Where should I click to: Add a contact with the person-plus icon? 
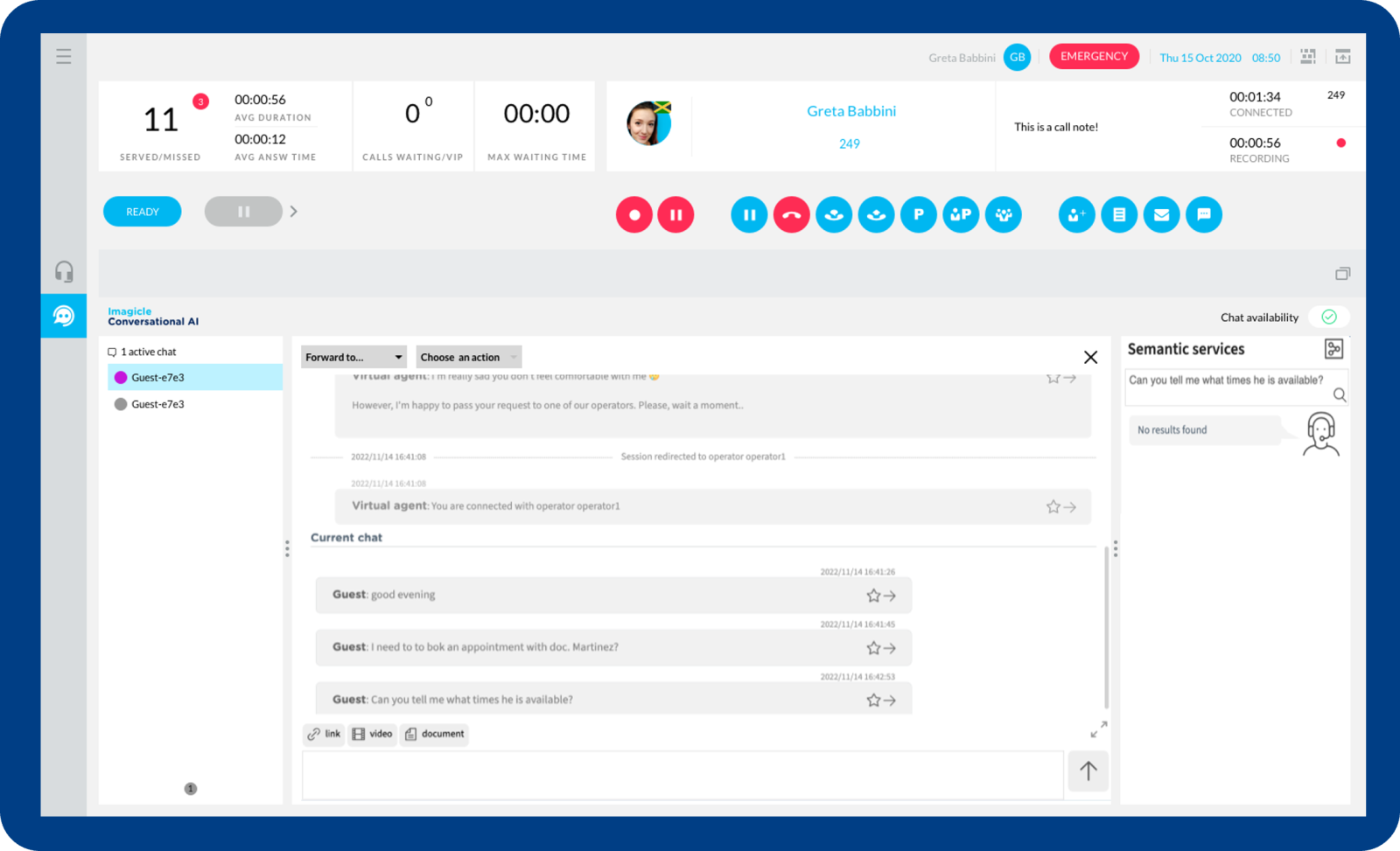pos(1076,214)
